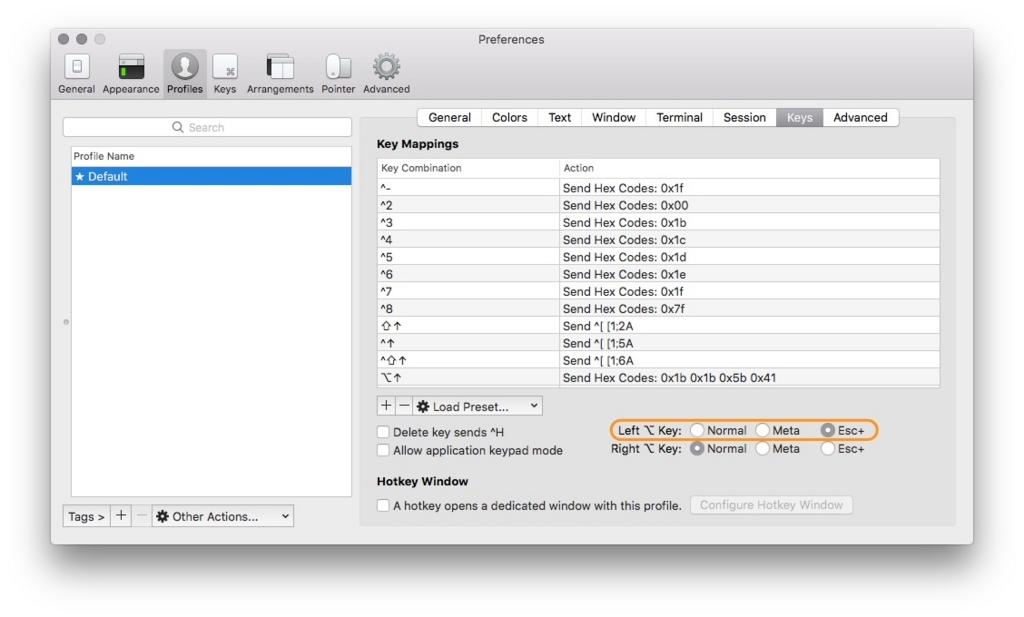
Task: Open the Advanced gear toolbar icon
Action: point(387,74)
